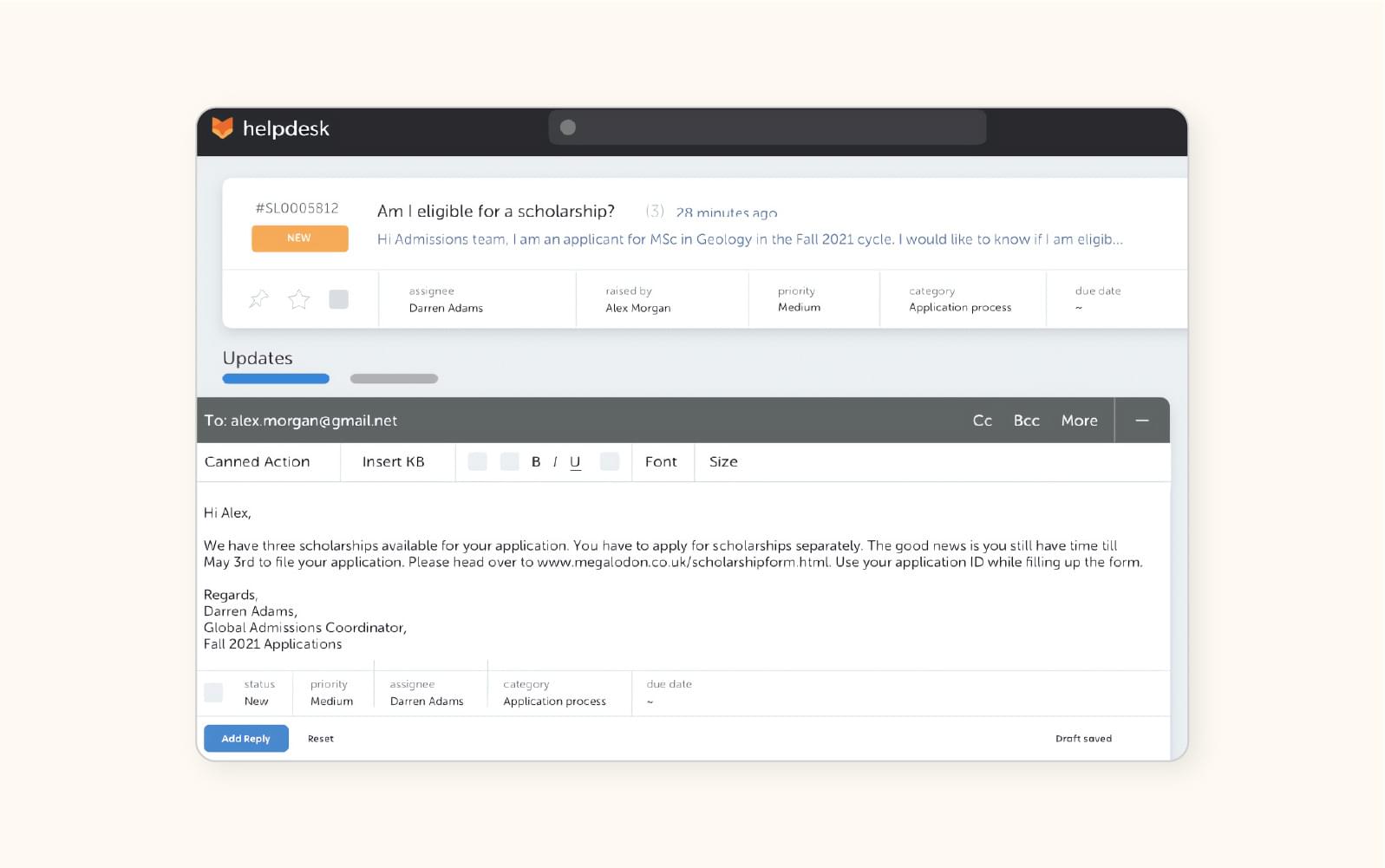The width and height of the screenshot is (1385, 868).
Task: Open the Size dropdown
Action: (x=723, y=462)
